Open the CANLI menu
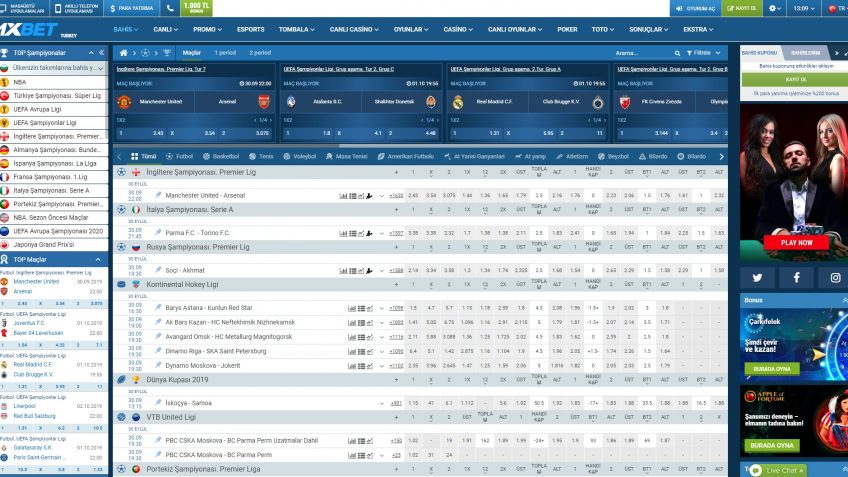The width and height of the screenshot is (848, 477). pos(165,30)
